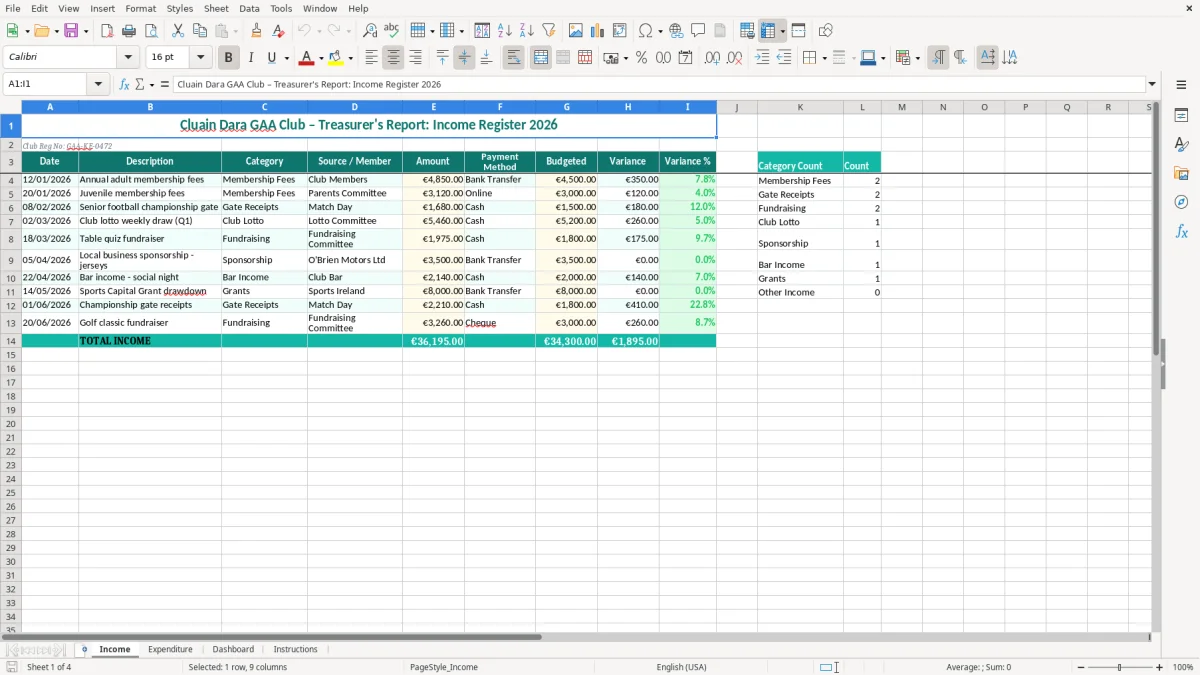Toggle Italic formatting
The image size is (1200, 675).
click(x=251, y=58)
